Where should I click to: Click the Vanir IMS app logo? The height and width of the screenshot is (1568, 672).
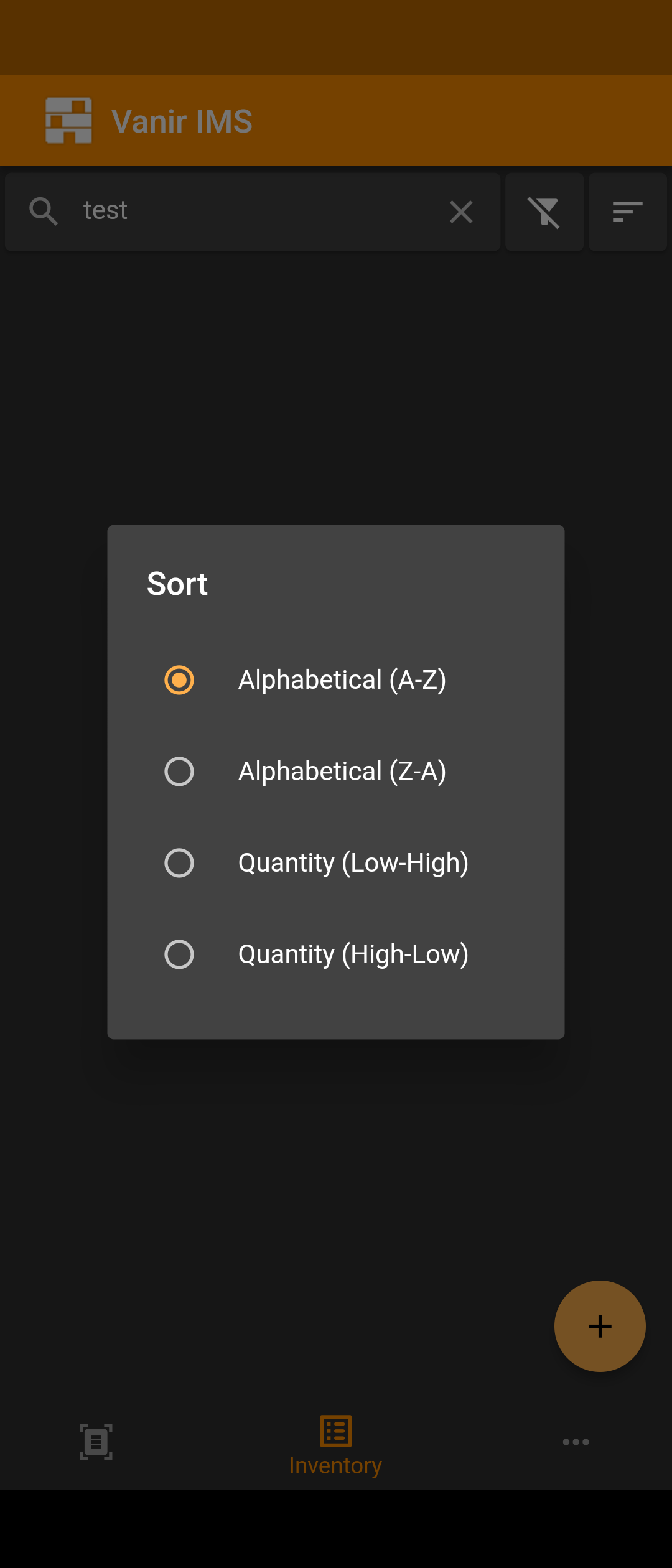68,120
